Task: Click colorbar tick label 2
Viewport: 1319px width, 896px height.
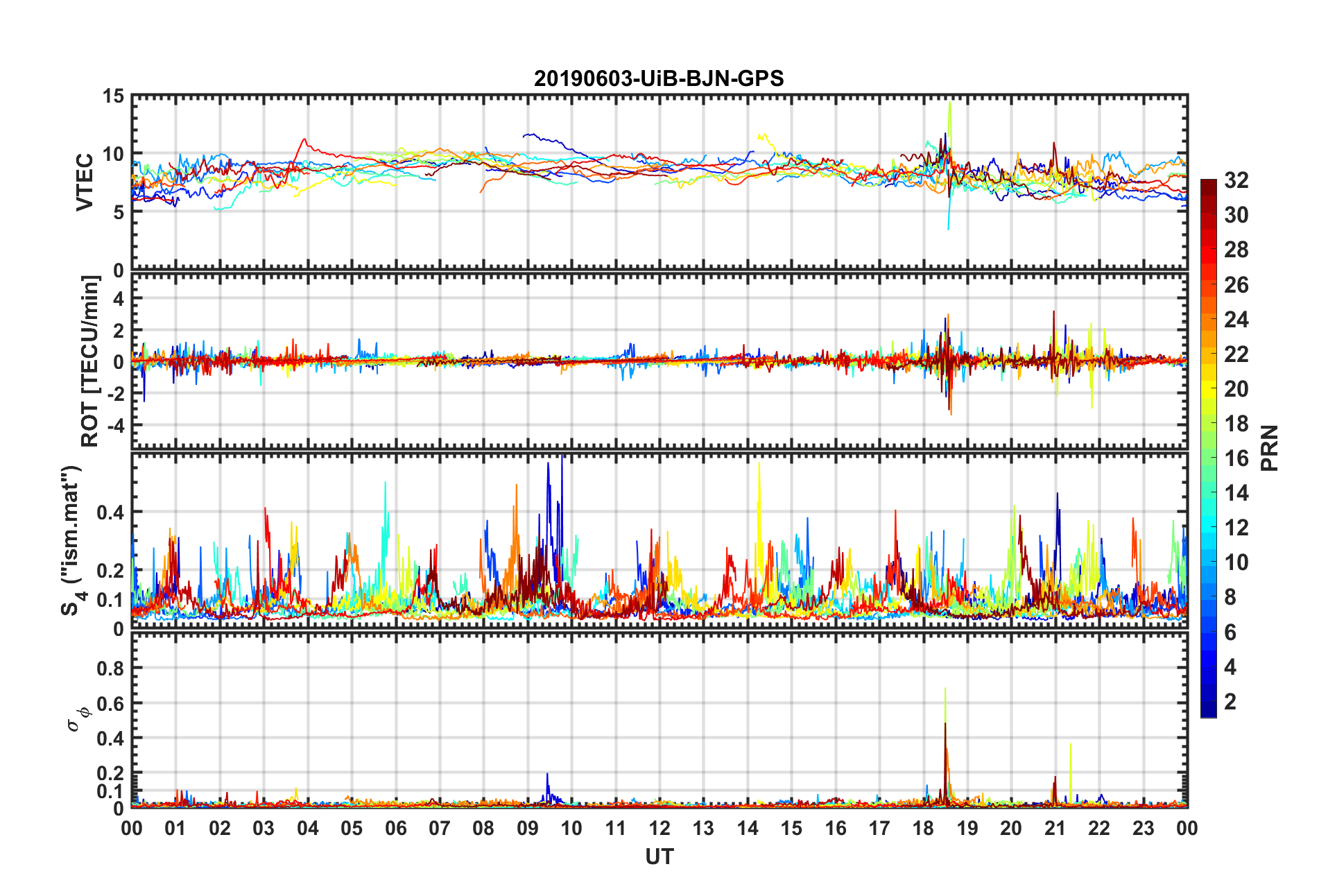Action: (1230, 702)
